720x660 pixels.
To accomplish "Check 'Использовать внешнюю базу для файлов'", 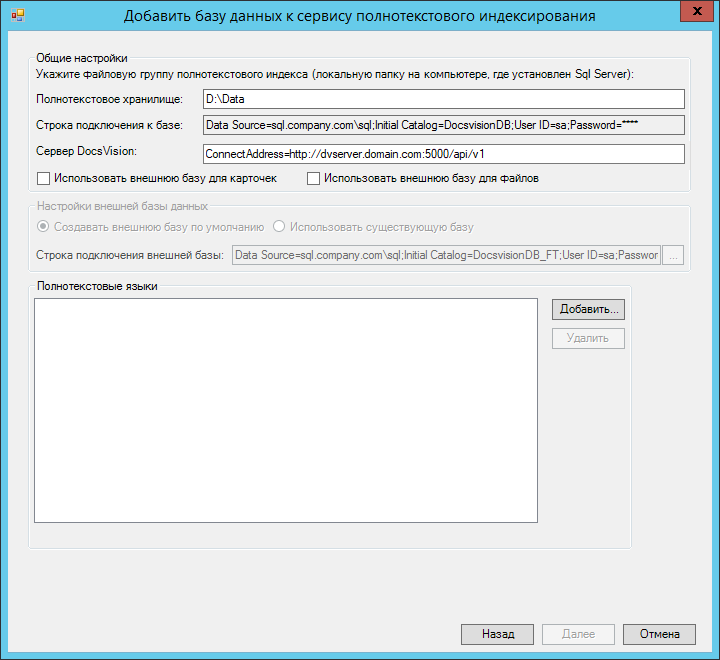I will 313,179.
